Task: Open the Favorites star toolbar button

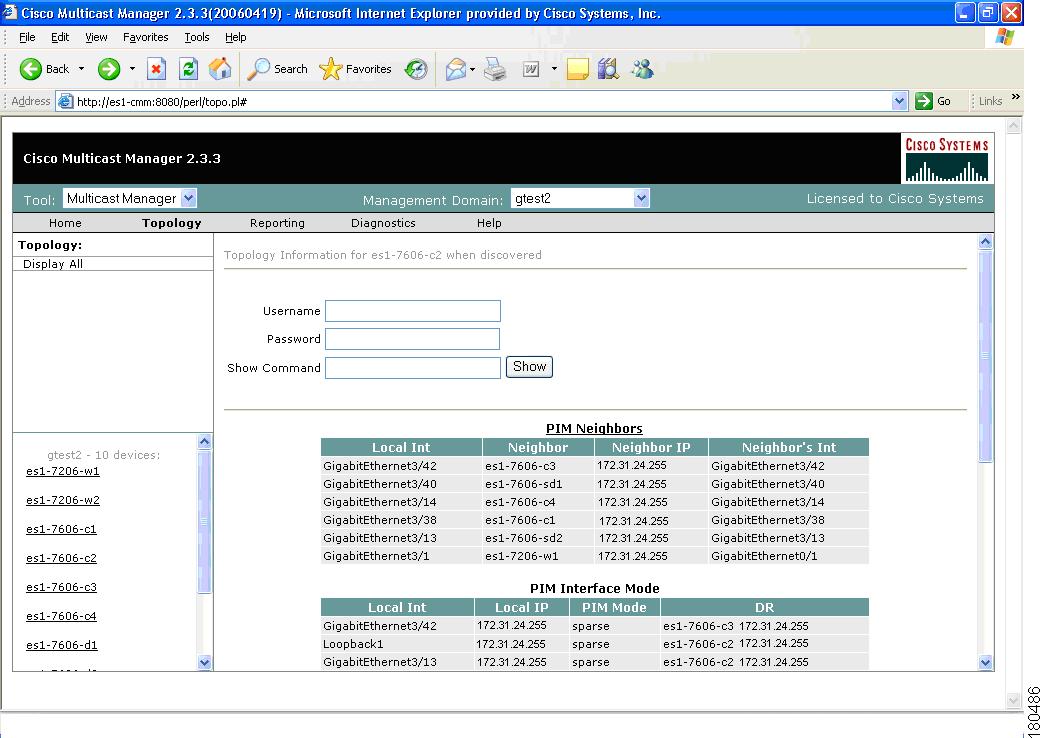Action: pos(355,69)
